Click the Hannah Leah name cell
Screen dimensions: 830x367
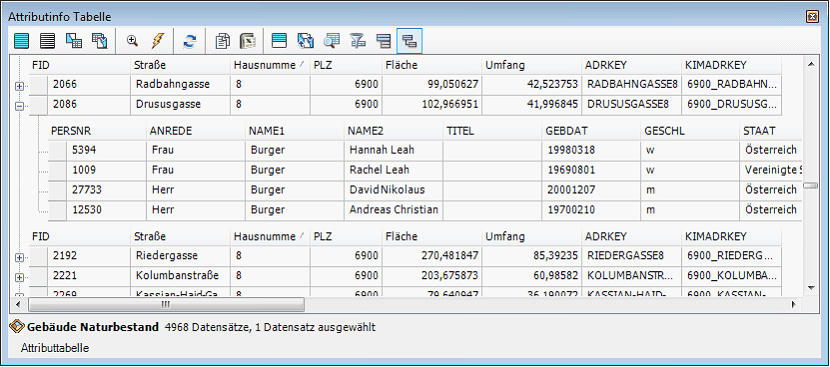[x=394, y=150]
